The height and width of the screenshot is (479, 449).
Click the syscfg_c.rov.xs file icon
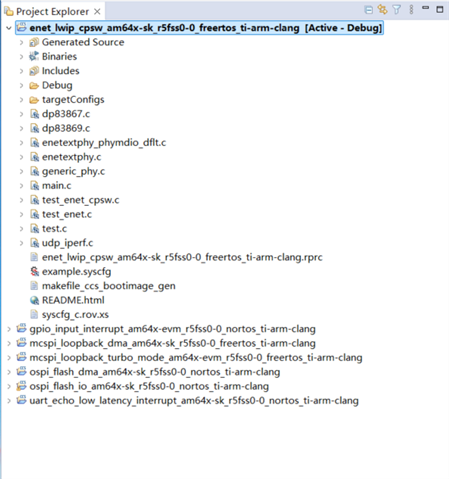click(34, 315)
